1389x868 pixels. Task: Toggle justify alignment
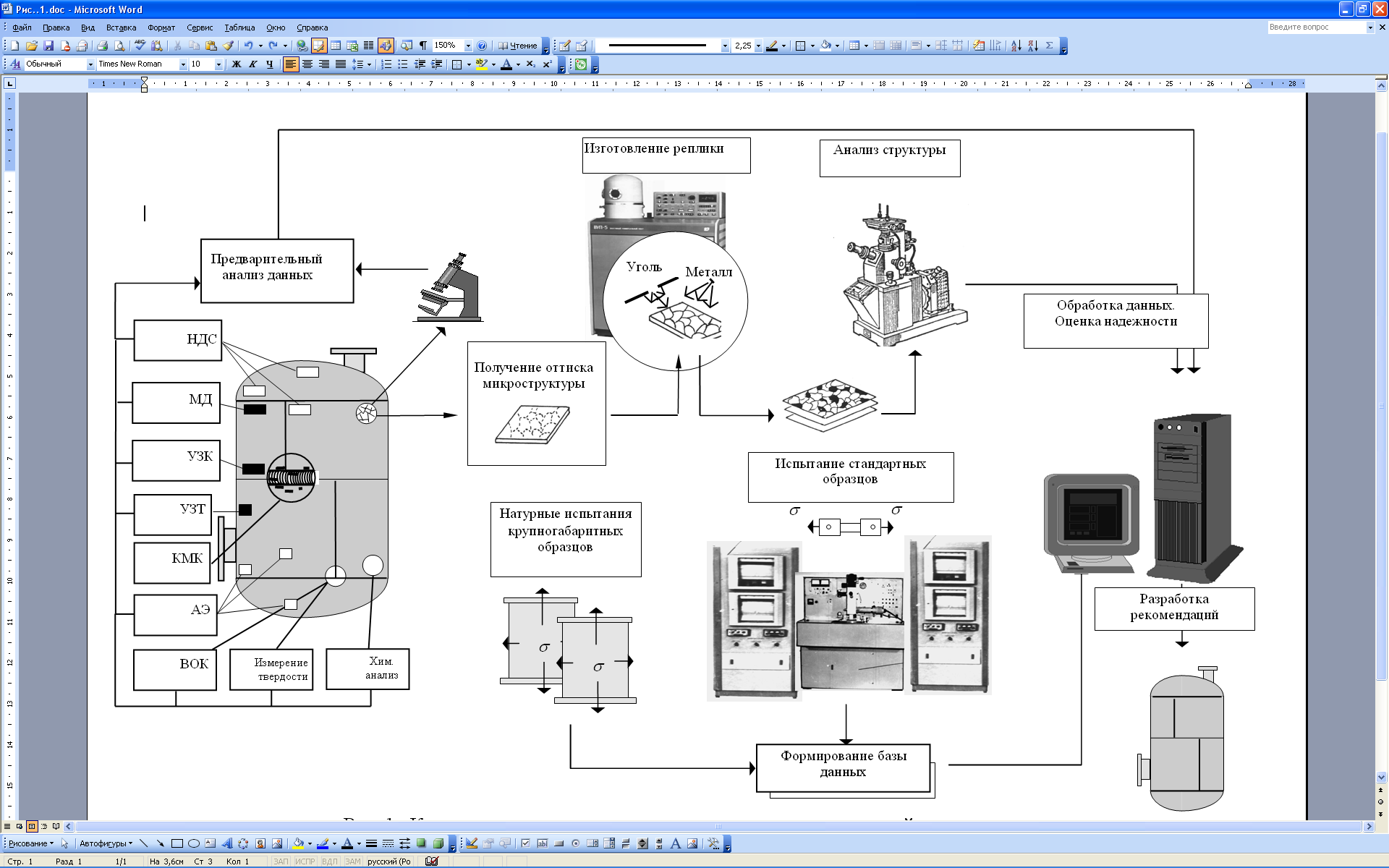340,64
